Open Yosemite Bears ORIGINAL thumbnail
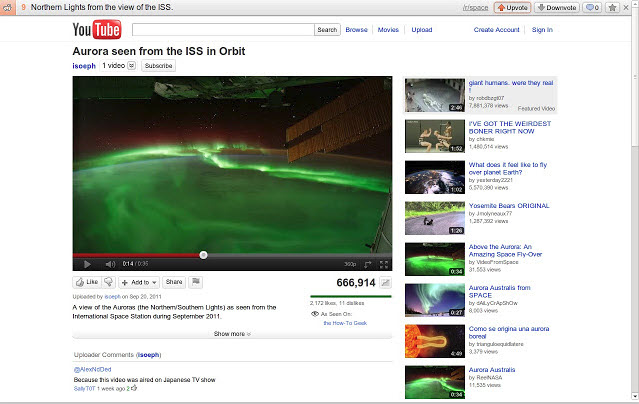639x404 pixels. (435, 218)
